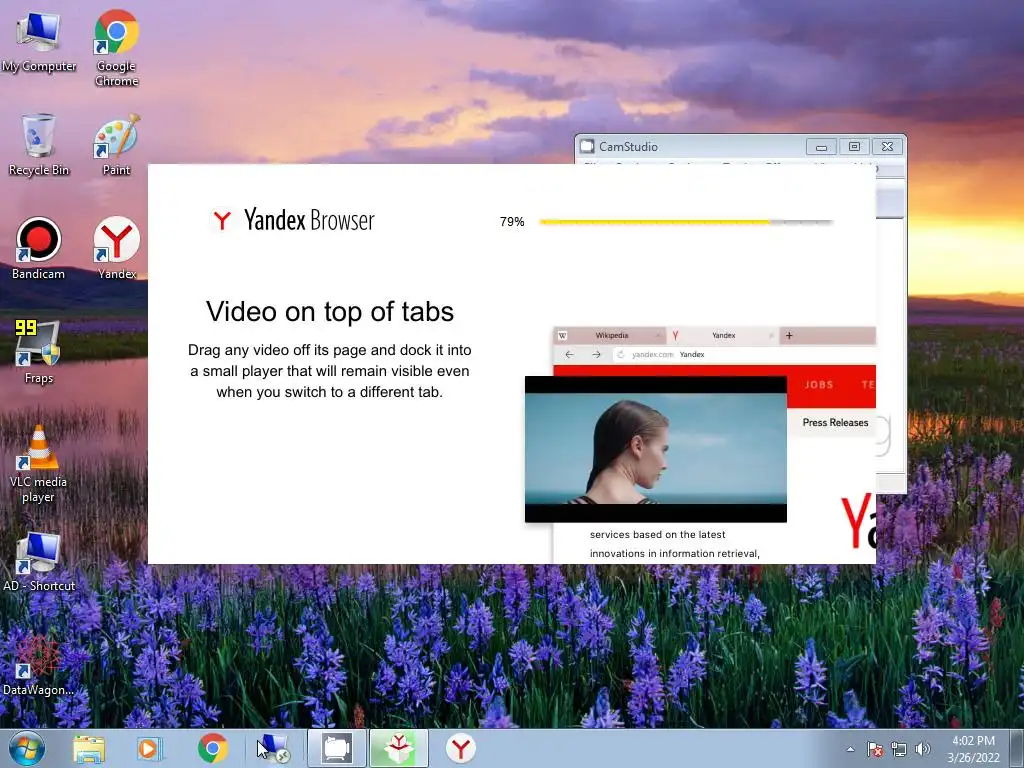Click 'Video on top of tabs' heading

(x=330, y=312)
